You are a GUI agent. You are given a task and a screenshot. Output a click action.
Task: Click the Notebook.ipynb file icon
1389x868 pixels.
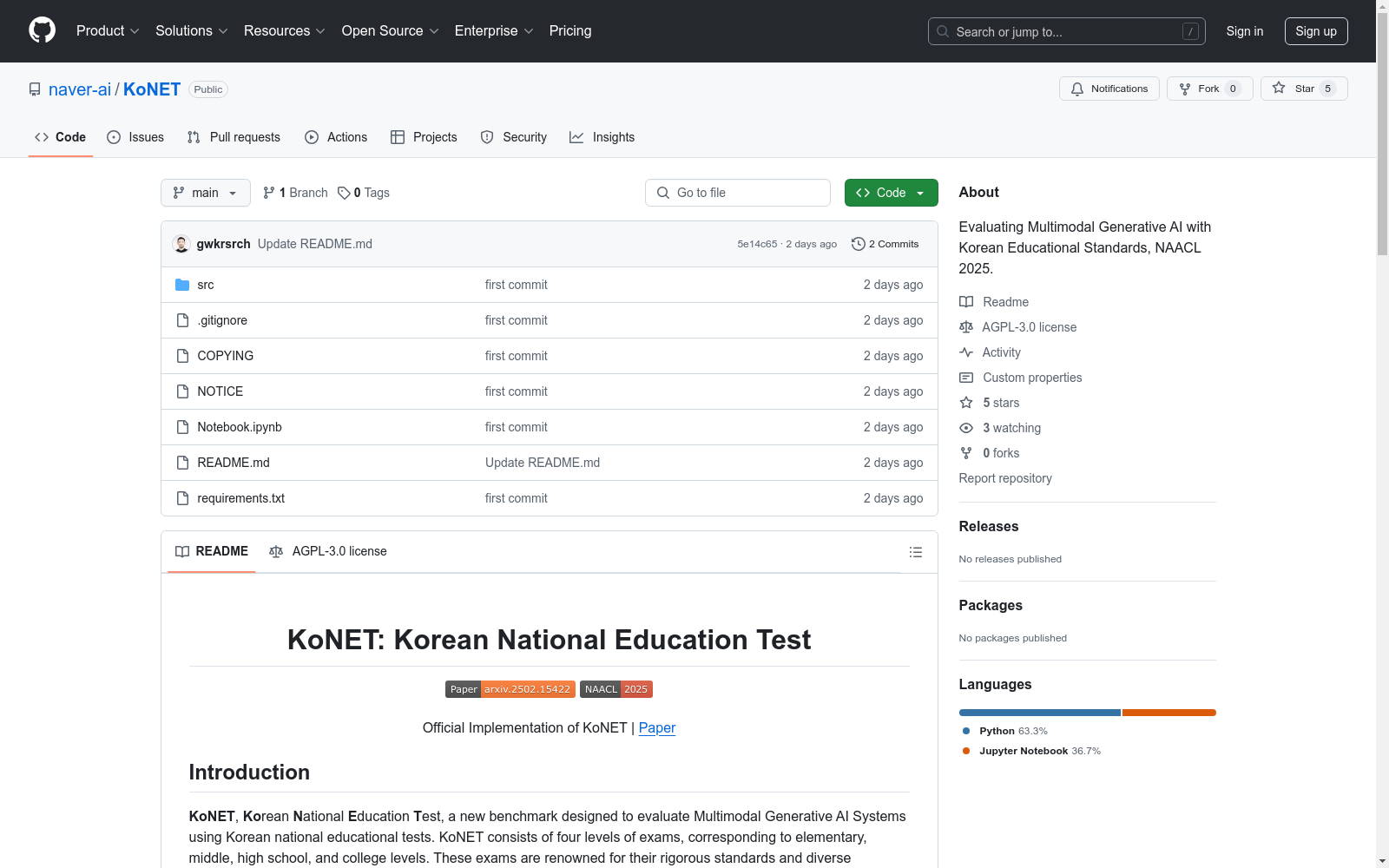pyautogui.click(x=182, y=427)
